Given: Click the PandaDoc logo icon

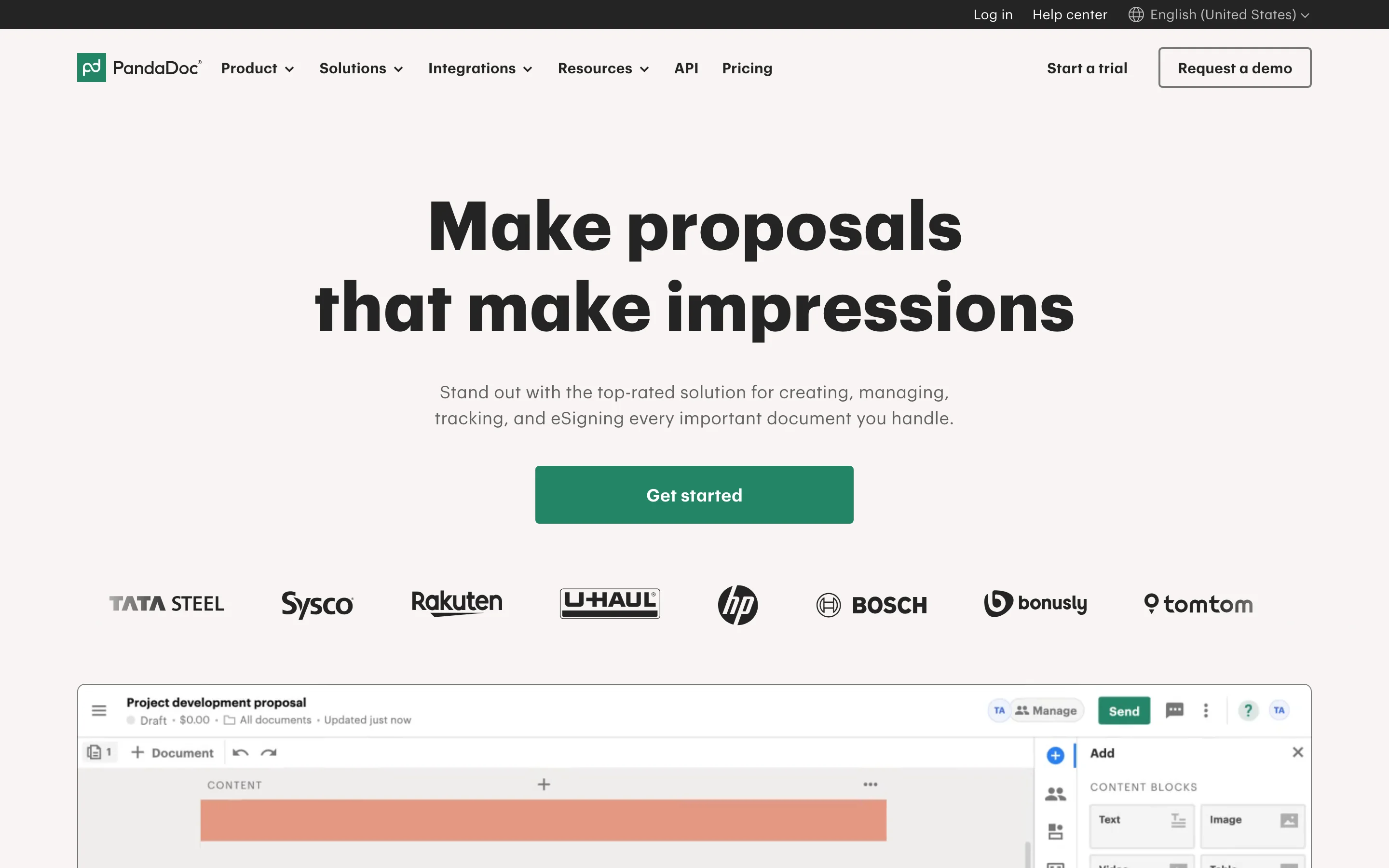Looking at the screenshot, I should coord(91,68).
